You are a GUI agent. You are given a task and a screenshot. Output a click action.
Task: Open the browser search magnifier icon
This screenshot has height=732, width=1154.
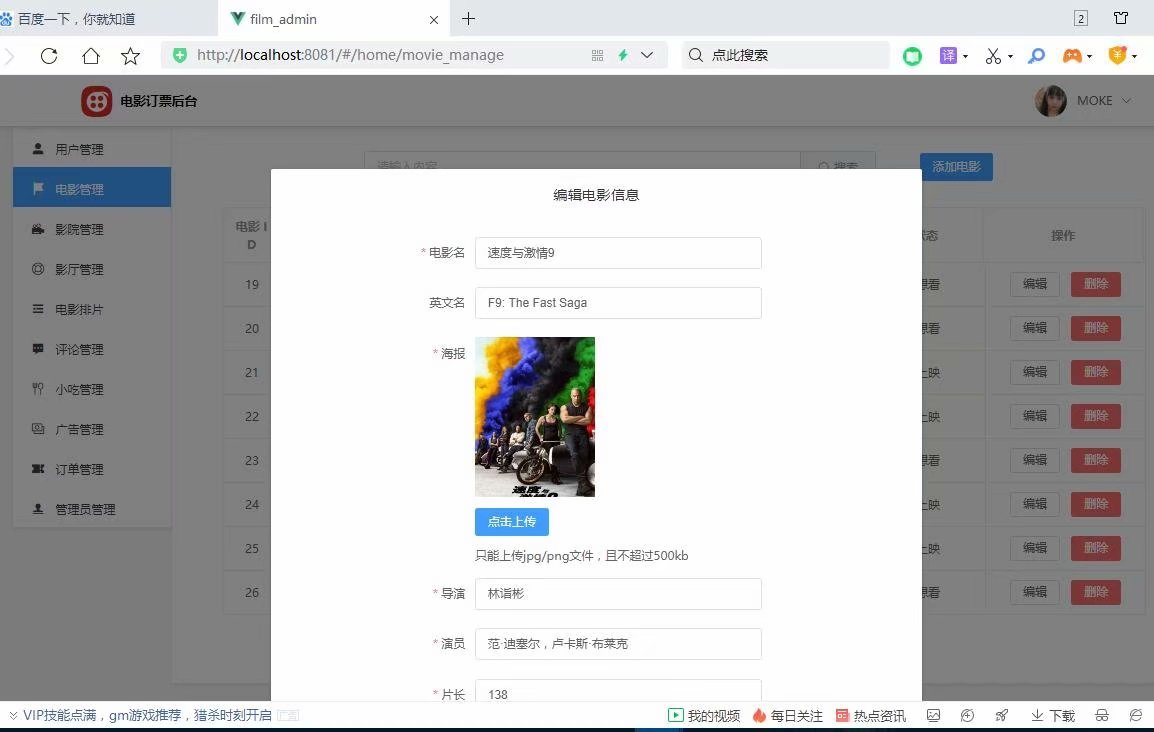[x=1036, y=56]
